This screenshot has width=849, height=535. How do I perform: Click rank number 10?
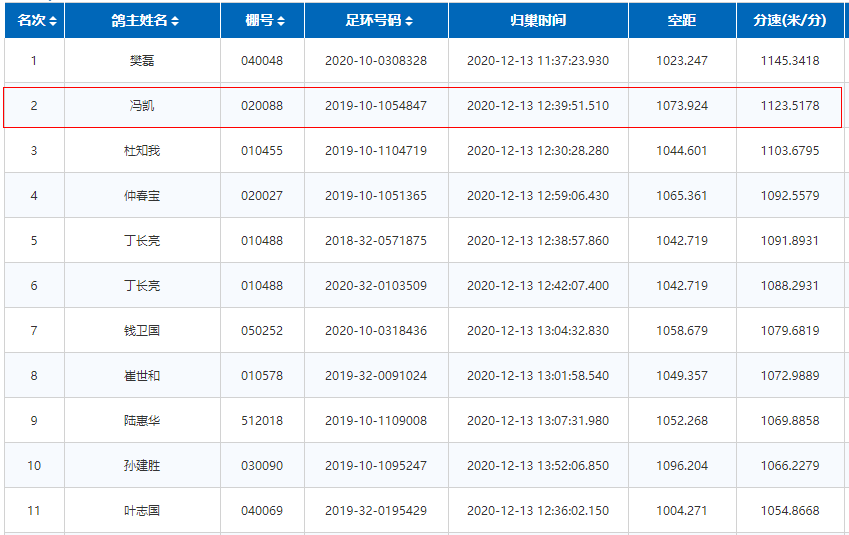point(34,465)
